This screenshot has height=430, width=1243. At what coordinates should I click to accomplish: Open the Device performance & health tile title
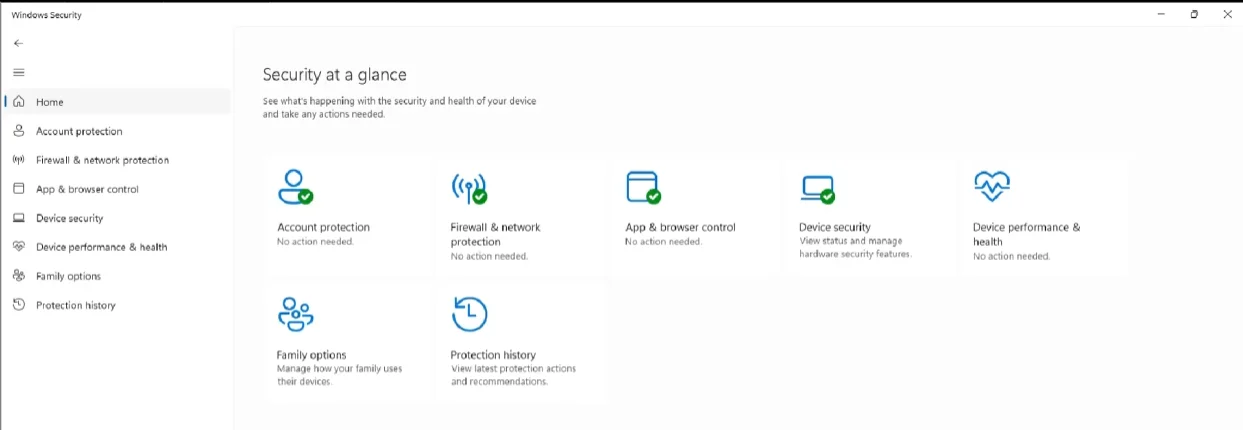pos(1027,234)
